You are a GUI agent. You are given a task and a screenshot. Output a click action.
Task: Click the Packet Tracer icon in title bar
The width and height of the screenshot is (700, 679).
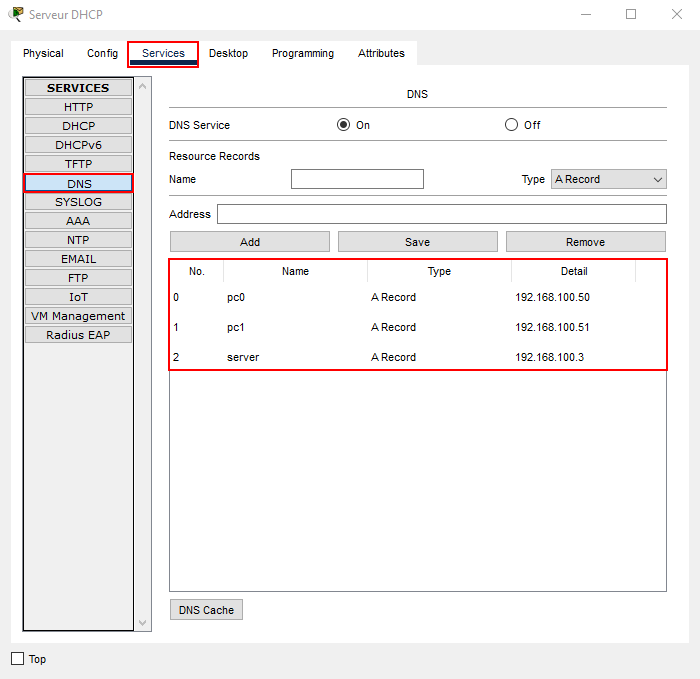coord(16,14)
